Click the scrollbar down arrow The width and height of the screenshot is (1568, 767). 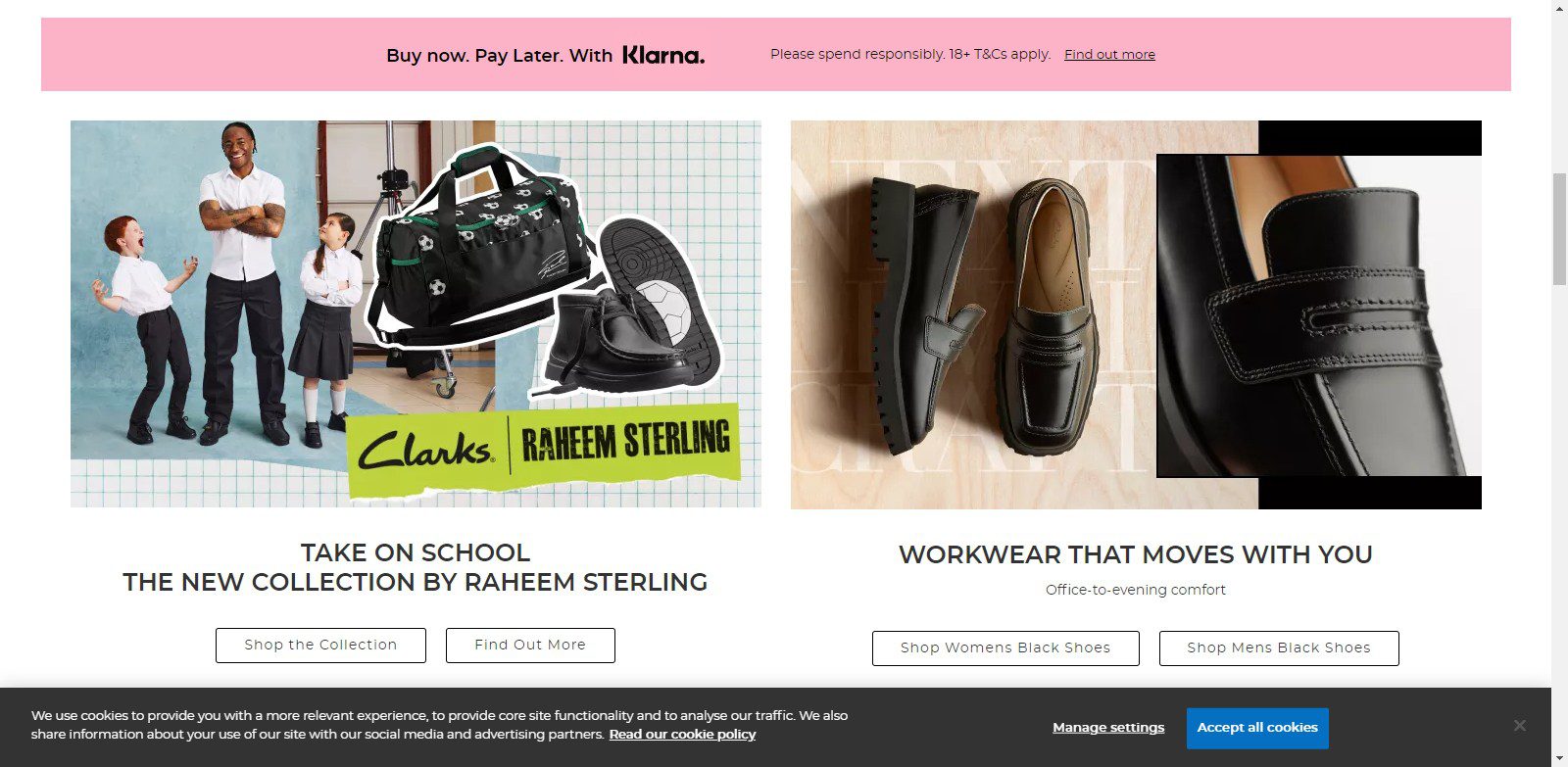pyautogui.click(x=1559, y=759)
